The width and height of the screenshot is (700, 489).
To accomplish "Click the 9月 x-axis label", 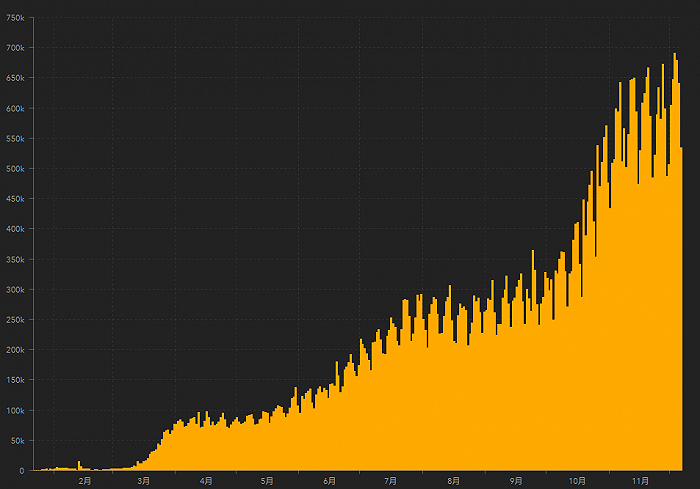I will 516,481.
